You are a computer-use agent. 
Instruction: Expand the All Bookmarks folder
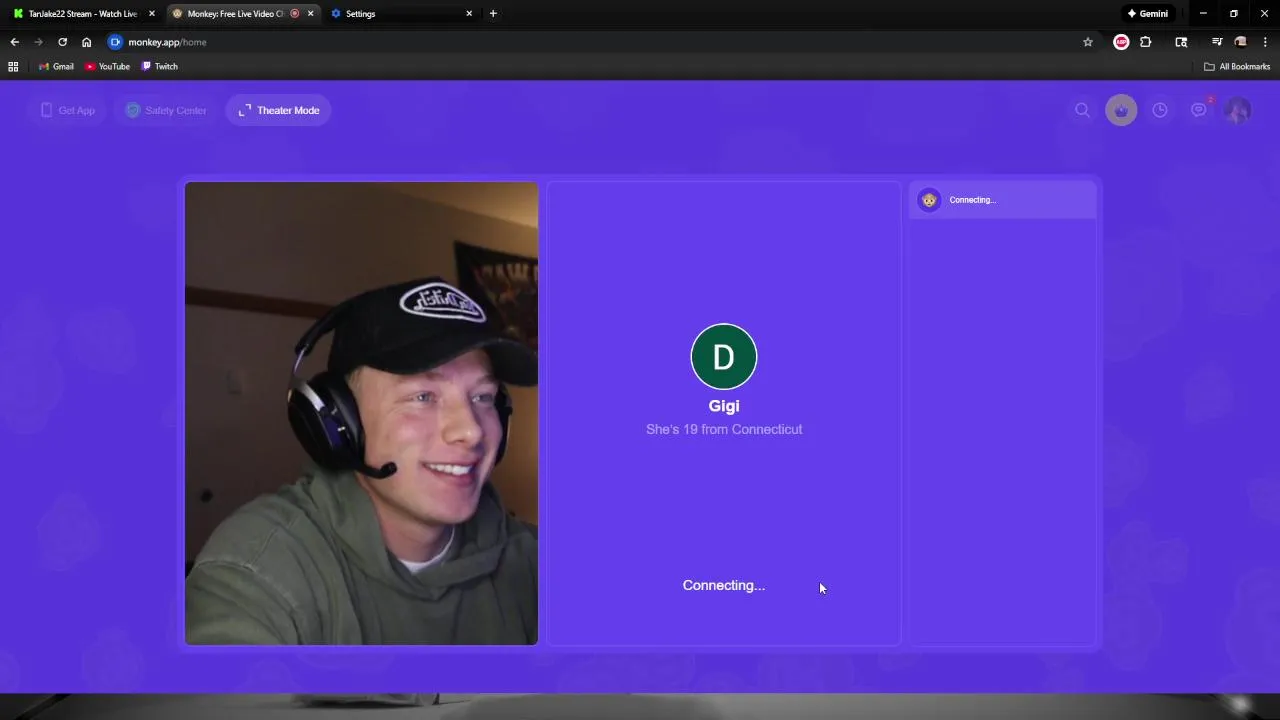[1237, 66]
